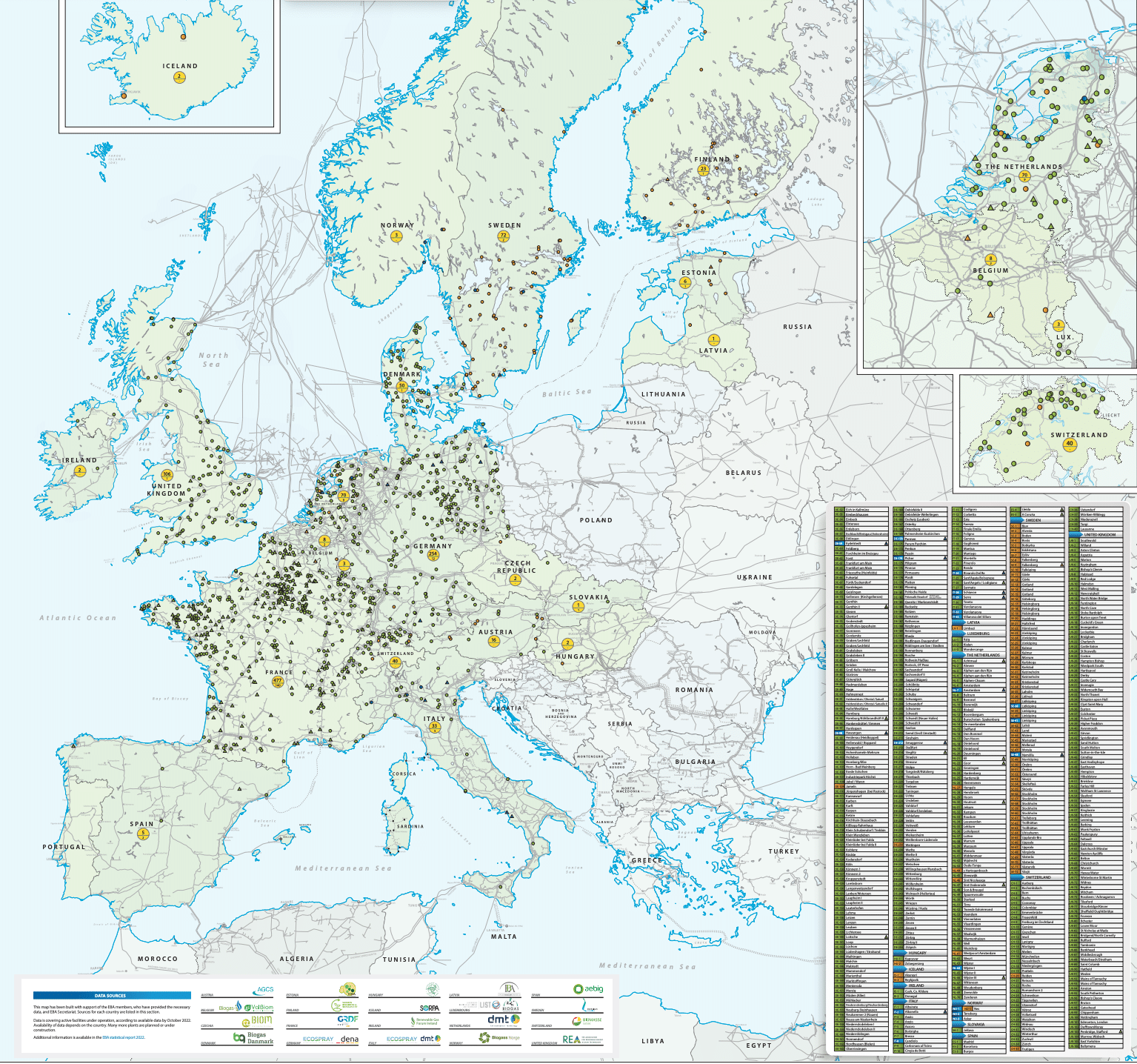Open the EBA statistical report 2022 link
The width and height of the screenshot is (1137, 1064).
click(123, 1037)
